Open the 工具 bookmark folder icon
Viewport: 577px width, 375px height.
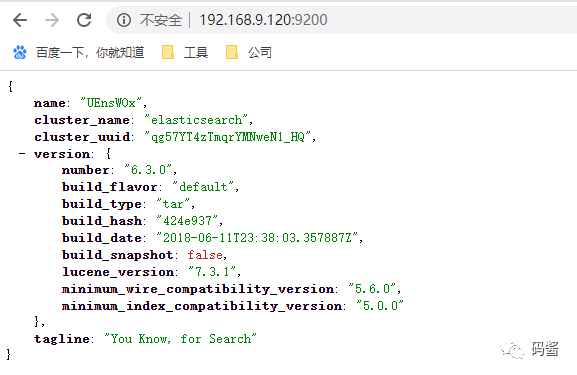168,52
